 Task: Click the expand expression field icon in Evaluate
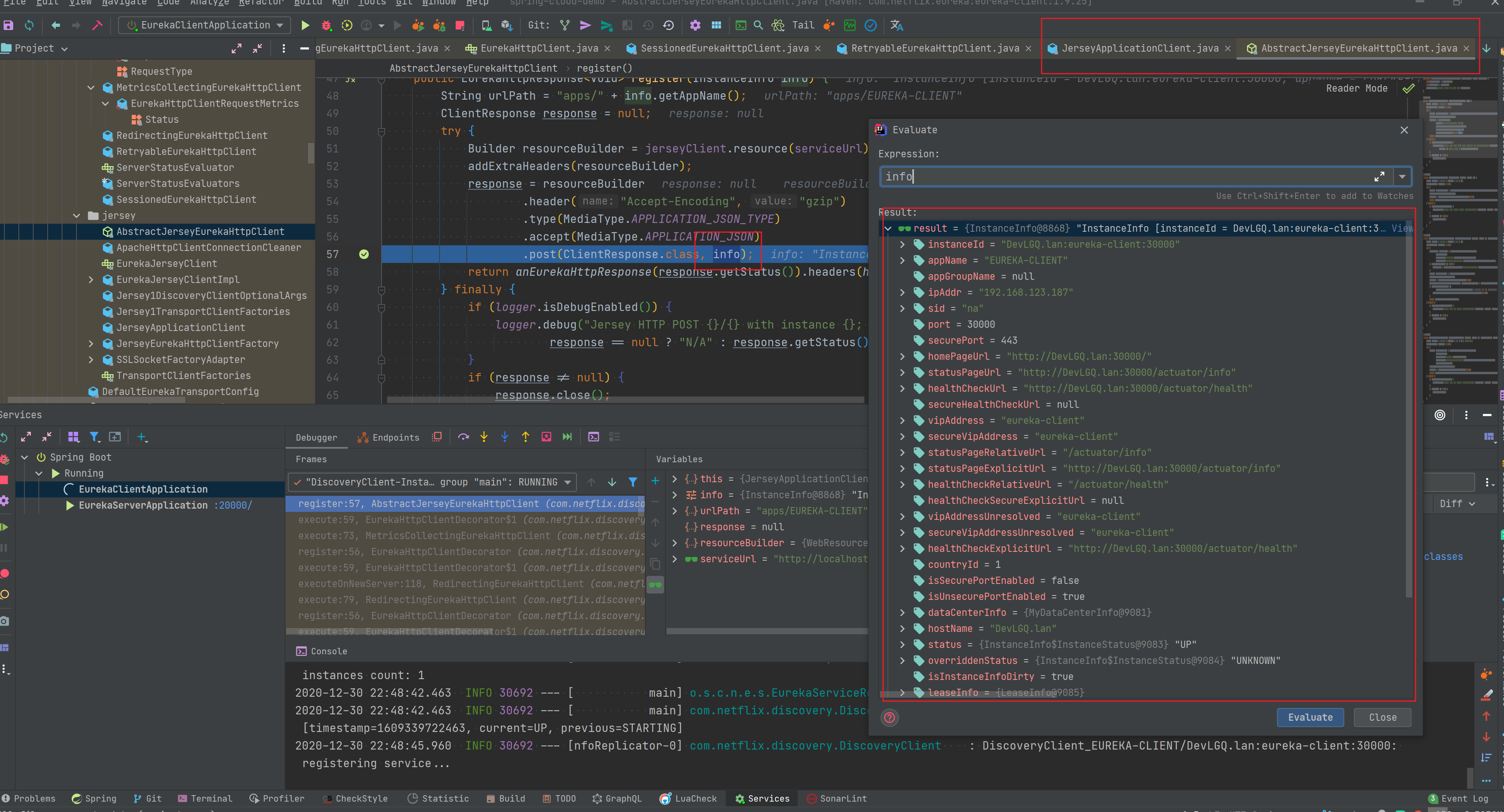(1379, 176)
